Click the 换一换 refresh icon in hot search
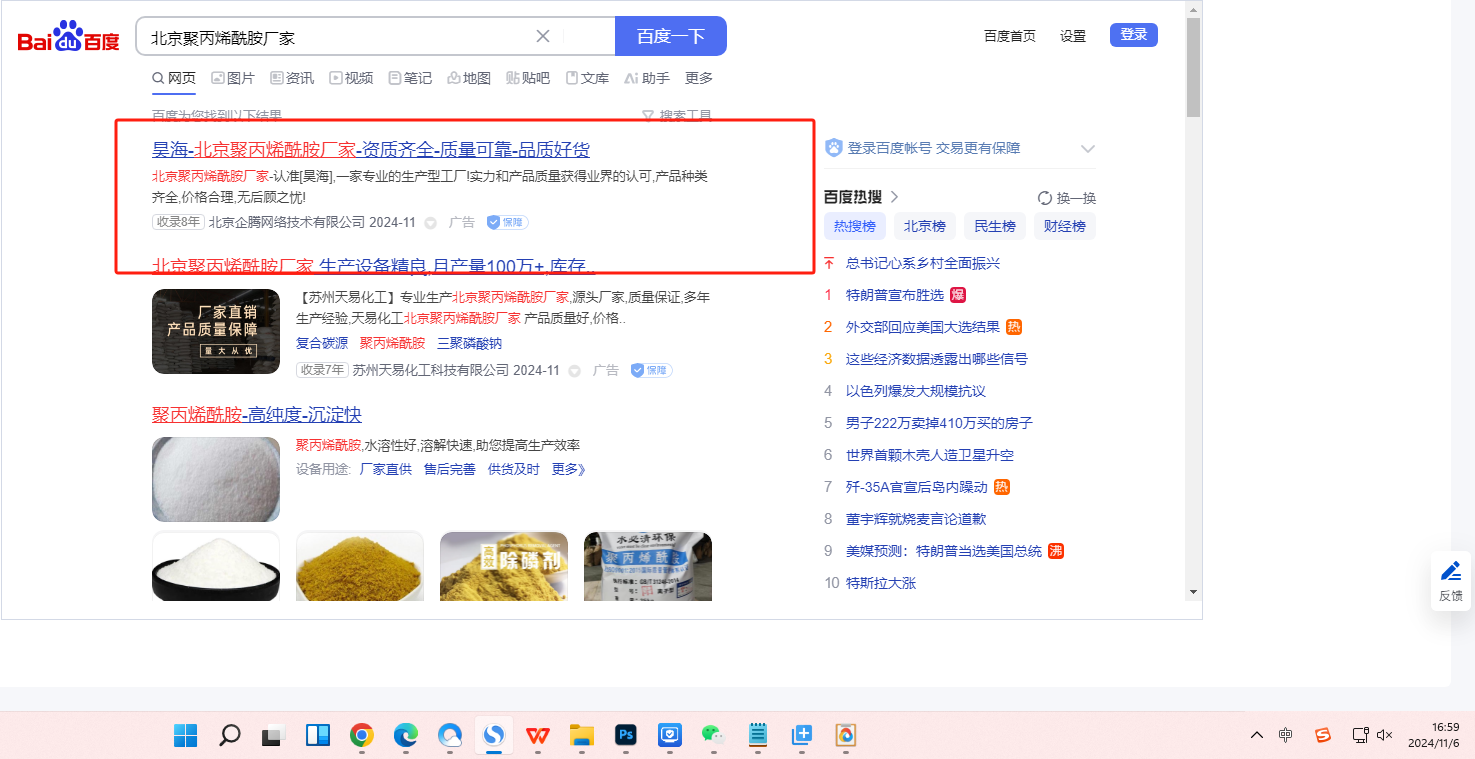Viewport: 1475px width, 759px height. (x=1045, y=198)
